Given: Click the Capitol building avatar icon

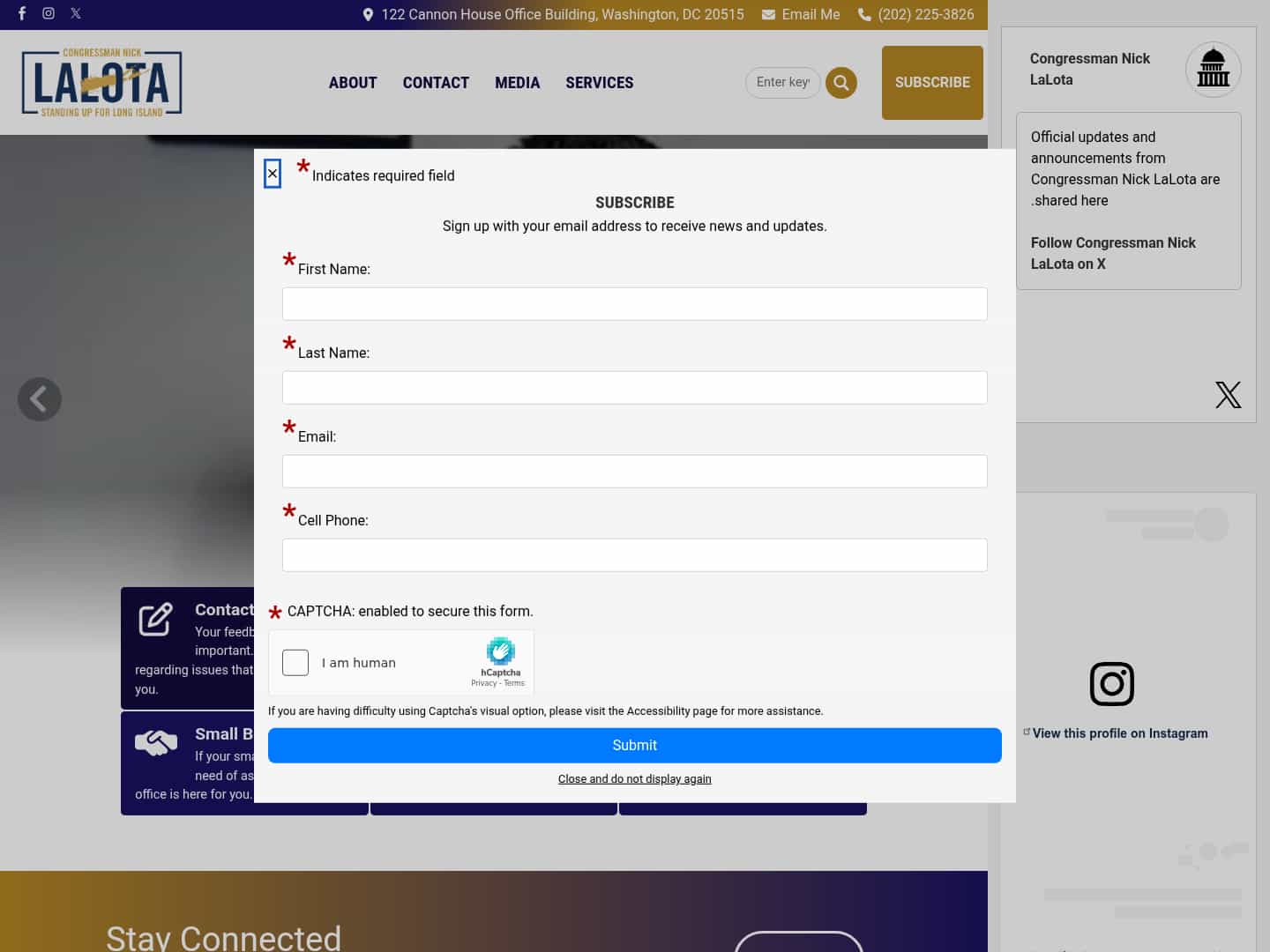Looking at the screenshot, I should click(1213, 70).
